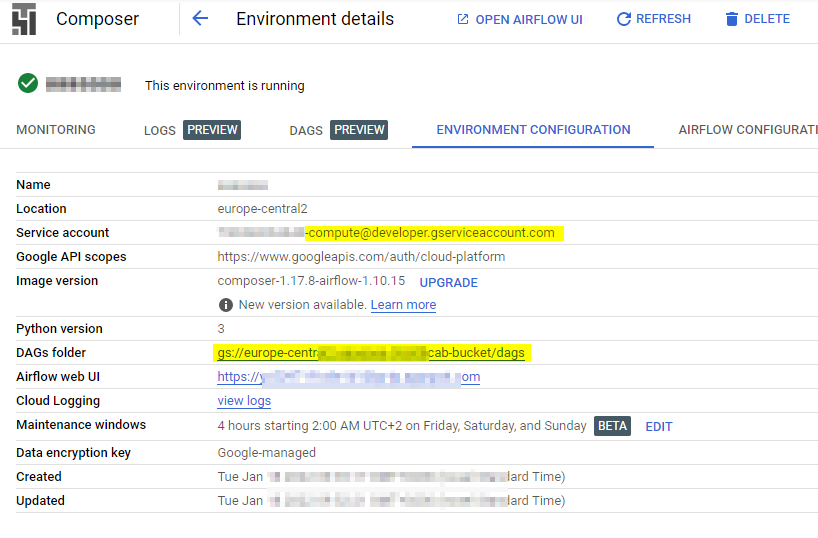818x538 pixels.
Task: Open the Airflow web UI URL
Action: tap(348, 377)
